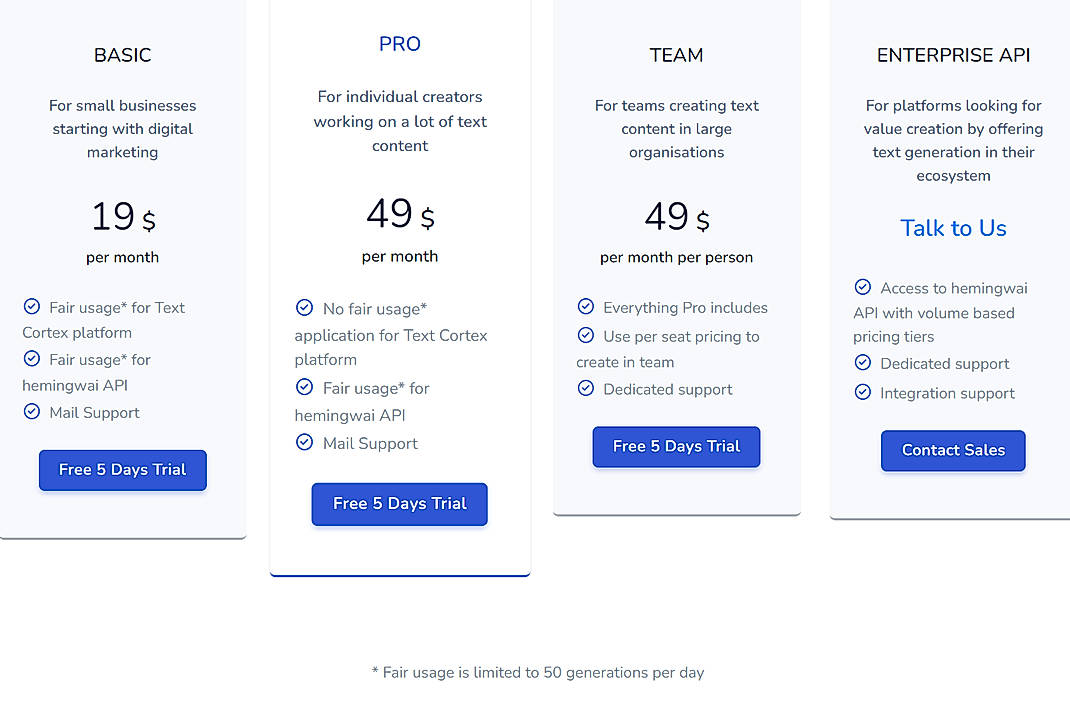Screen dimensions: 1070x705
Task: Click the checkmark icon beside "Mail Support" in Basic
Action: pos(31,412)
